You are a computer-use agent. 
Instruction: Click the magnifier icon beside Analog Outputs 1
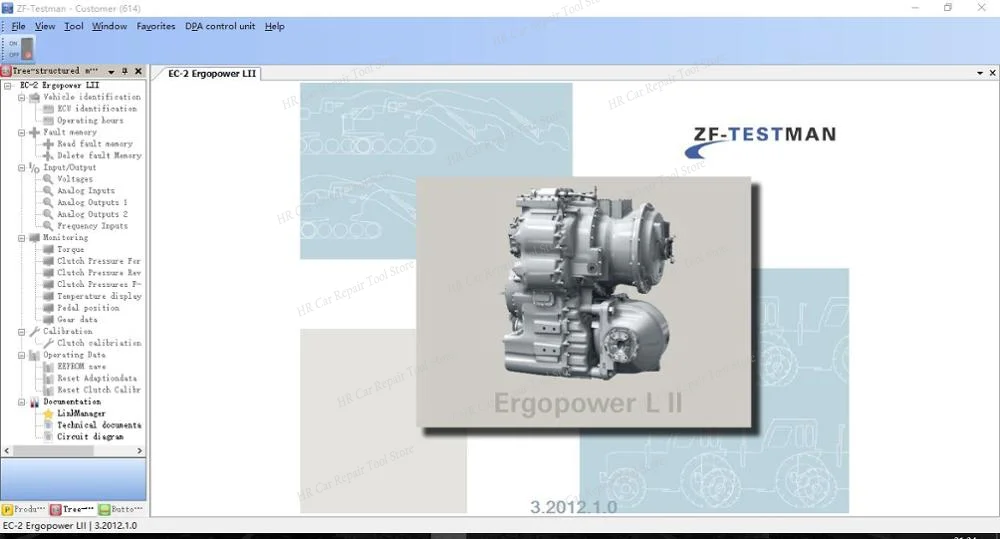(x=48, y=202)
